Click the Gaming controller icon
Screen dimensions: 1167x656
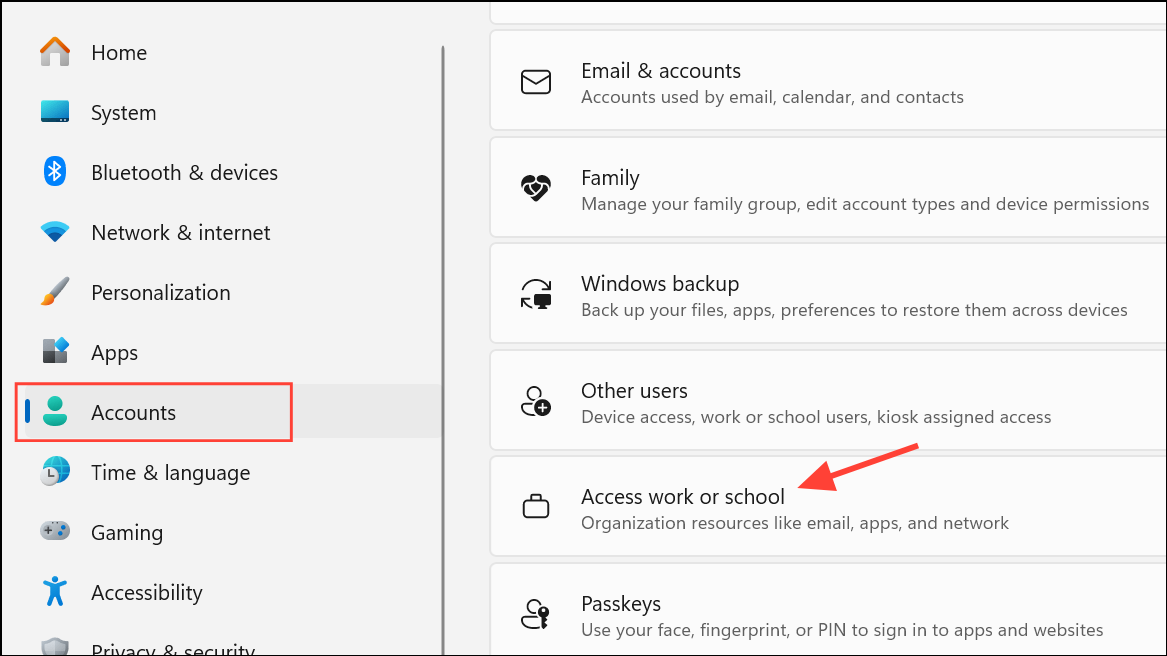pos(55,532)
